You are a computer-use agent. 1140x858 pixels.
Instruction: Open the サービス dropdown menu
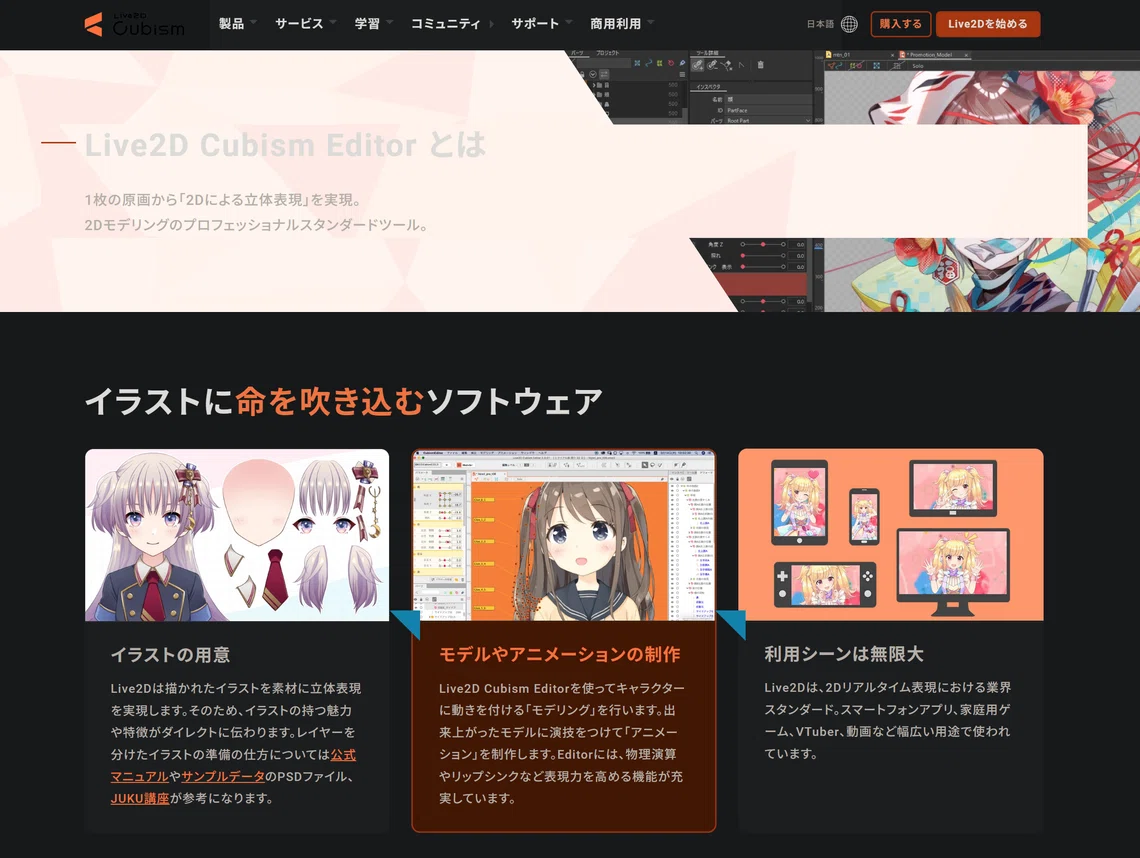click(305, 24)
